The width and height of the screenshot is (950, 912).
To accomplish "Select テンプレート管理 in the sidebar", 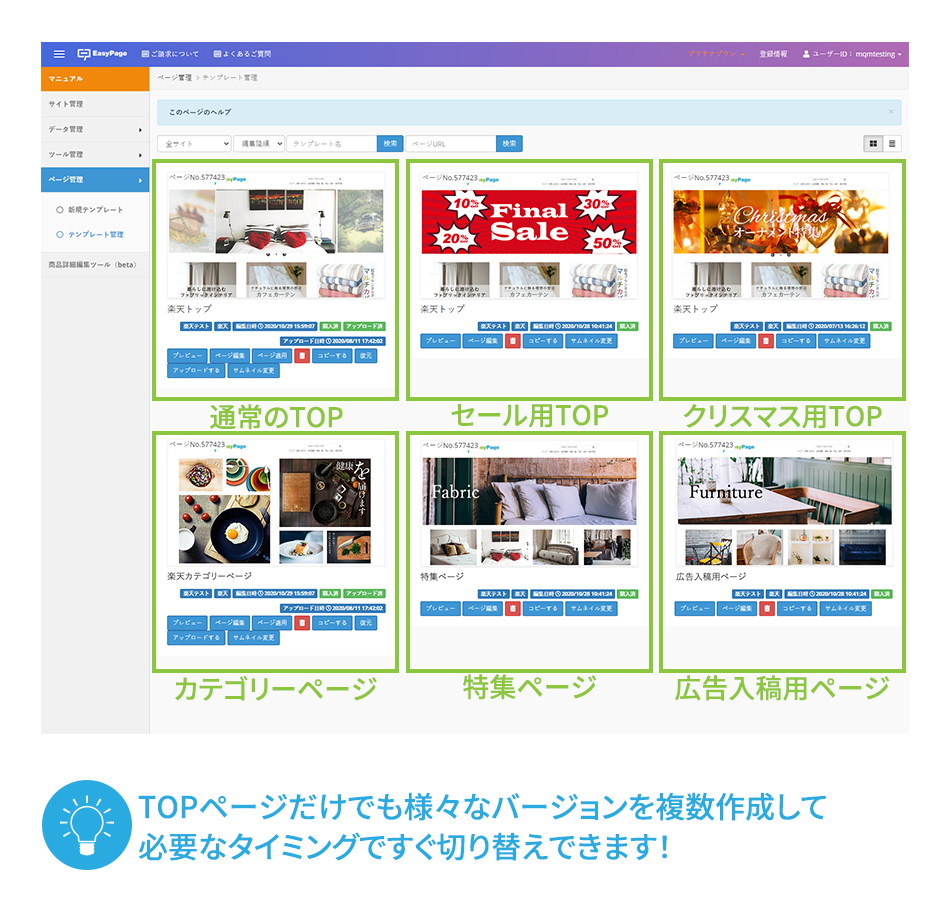I will coord(90,235).
